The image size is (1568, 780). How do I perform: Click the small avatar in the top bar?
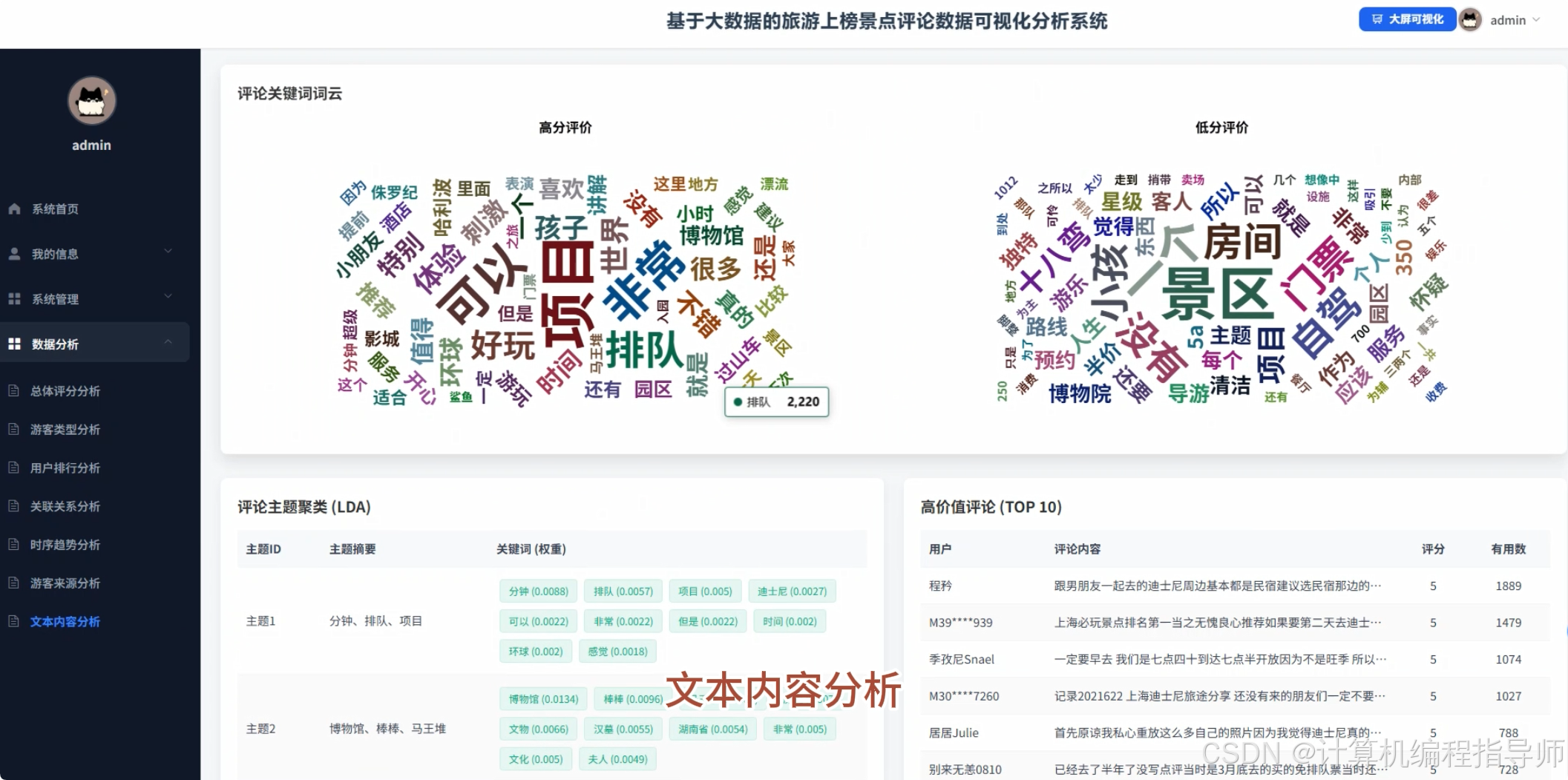click(x=1469, y=20)
